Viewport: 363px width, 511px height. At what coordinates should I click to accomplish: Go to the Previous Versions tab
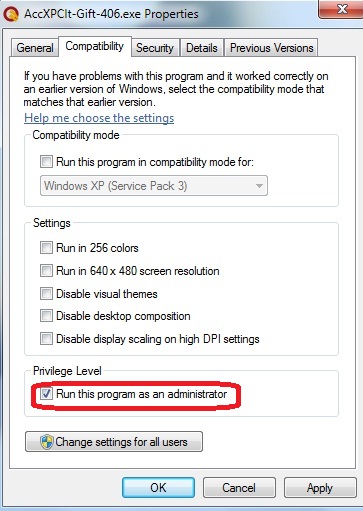(271, 48)
